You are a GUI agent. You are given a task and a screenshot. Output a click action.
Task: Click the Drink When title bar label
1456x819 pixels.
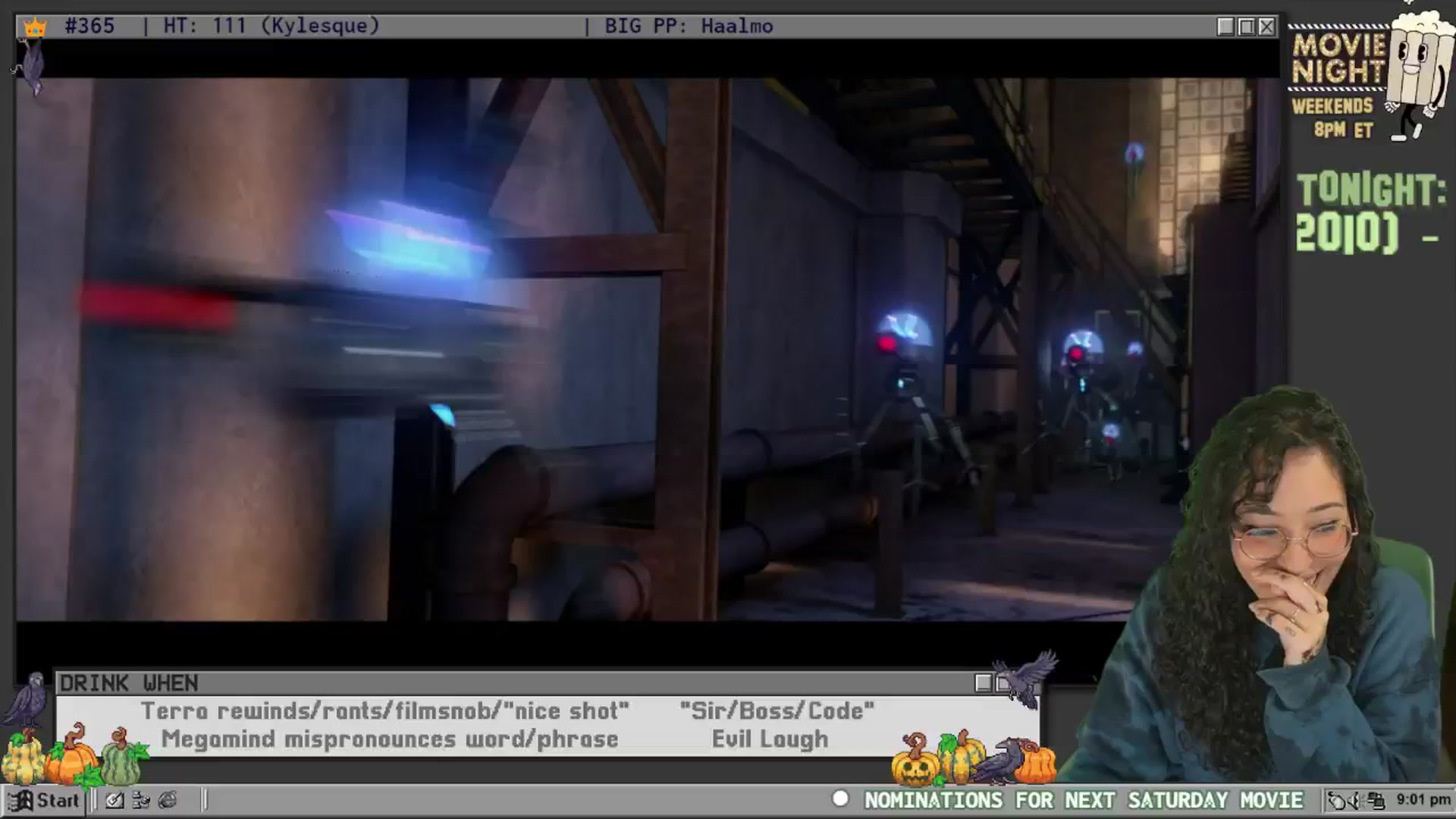point(129,683)
